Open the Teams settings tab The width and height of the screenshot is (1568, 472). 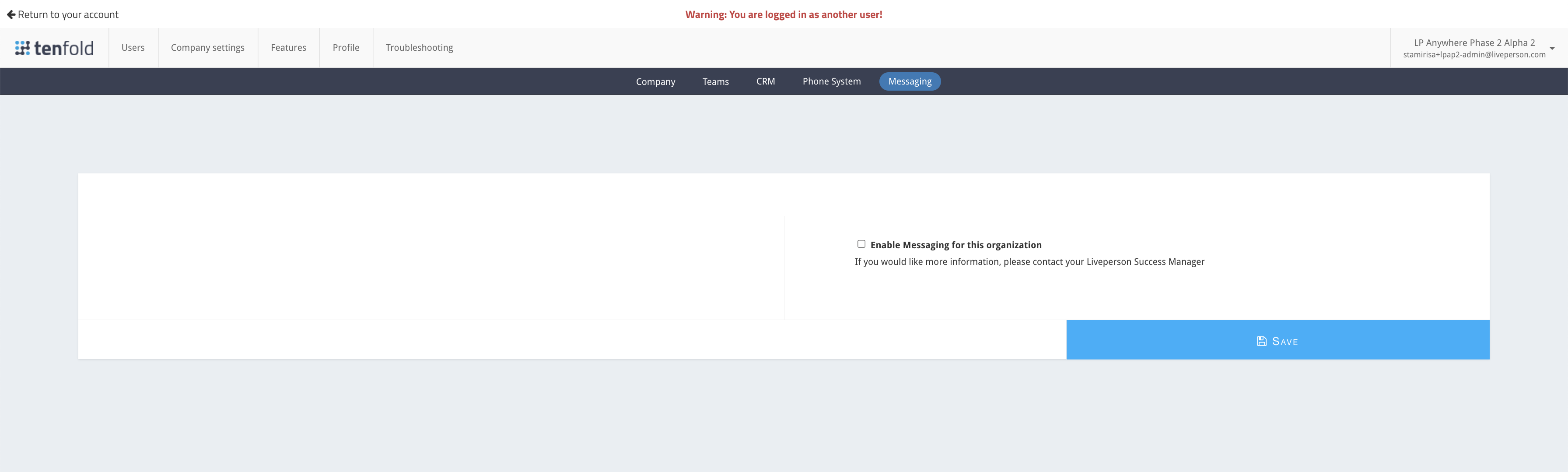click(x=715, y=81)
